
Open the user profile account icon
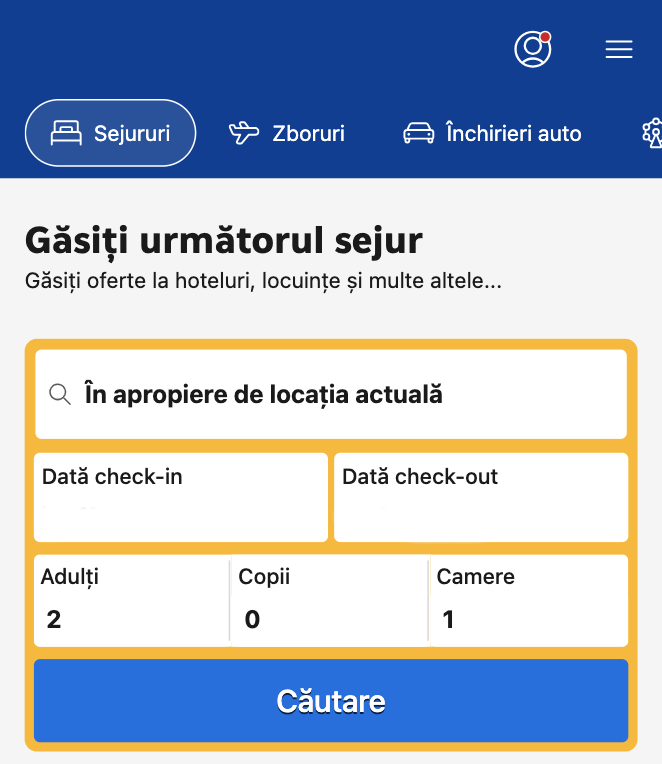pos(532,49)
